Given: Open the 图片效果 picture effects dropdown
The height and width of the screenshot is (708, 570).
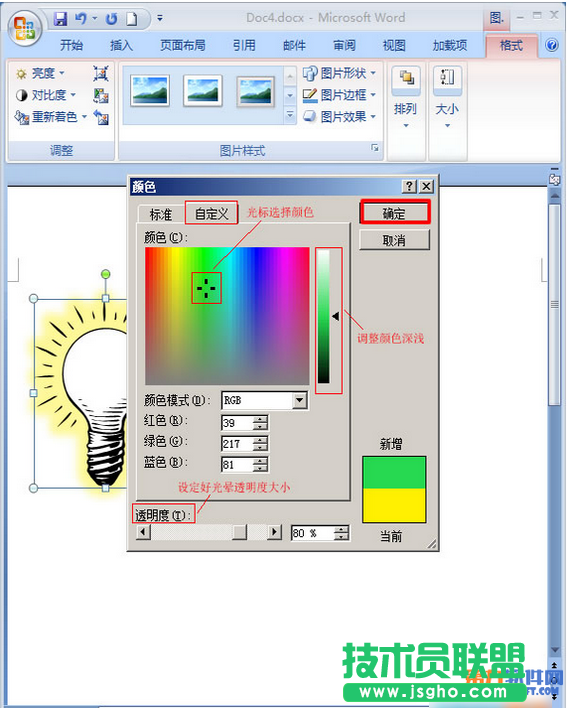Looking at the screenshot, I should [339, 117].
